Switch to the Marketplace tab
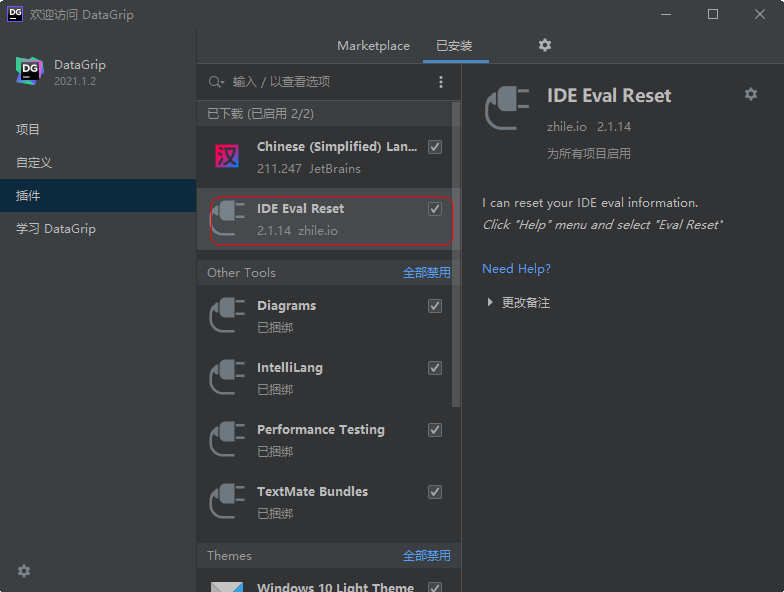The height and width of the screenshot is (592, 784). pyautogui.click(x=374, y=46)
